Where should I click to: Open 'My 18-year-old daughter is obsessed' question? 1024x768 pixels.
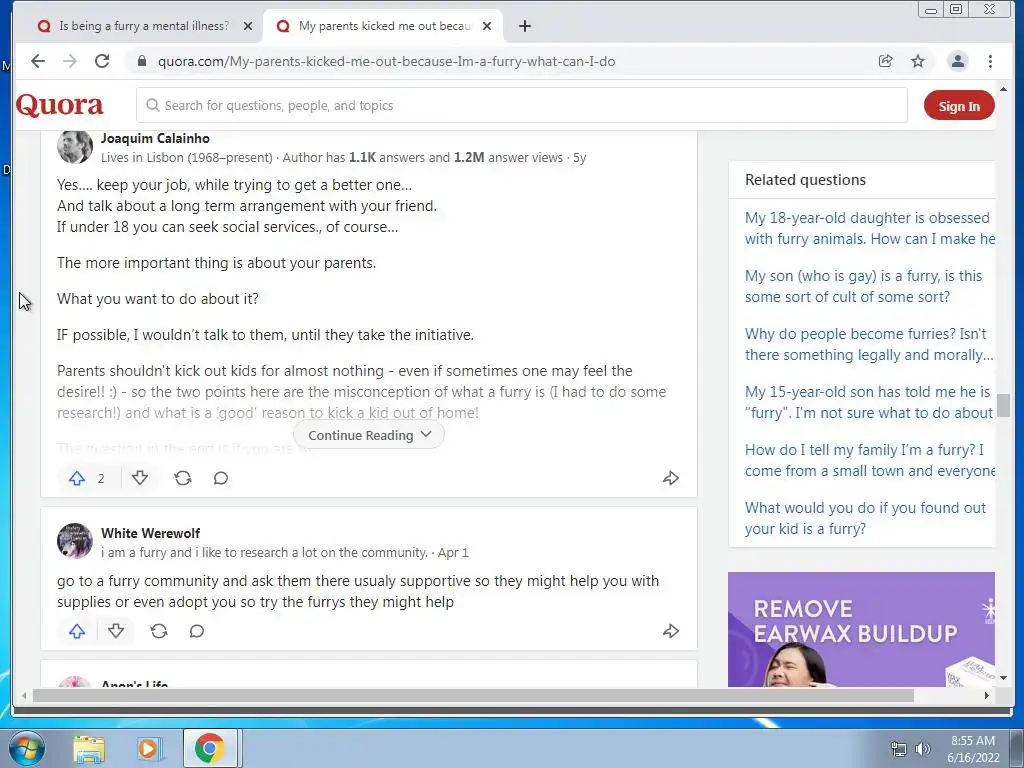(869, 228)
